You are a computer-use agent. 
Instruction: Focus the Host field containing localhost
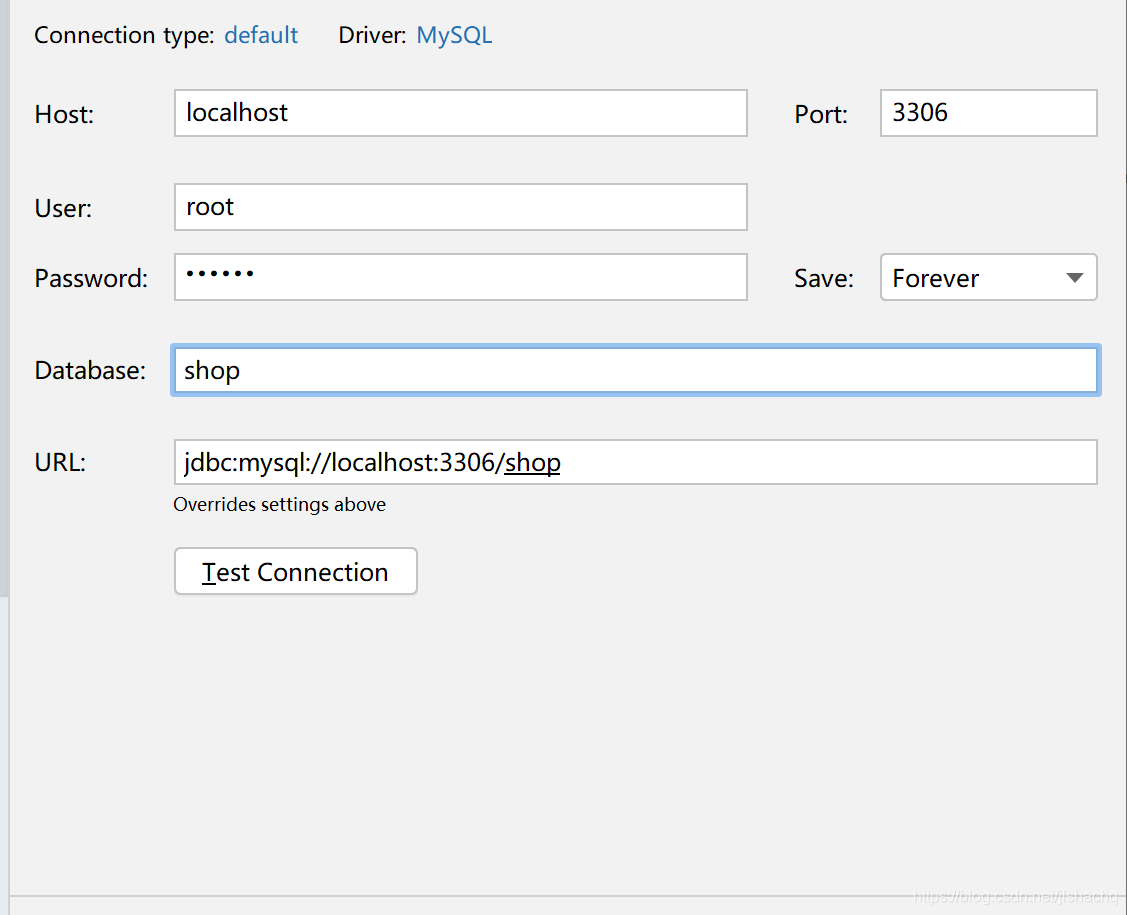click(x=460, y=113)
